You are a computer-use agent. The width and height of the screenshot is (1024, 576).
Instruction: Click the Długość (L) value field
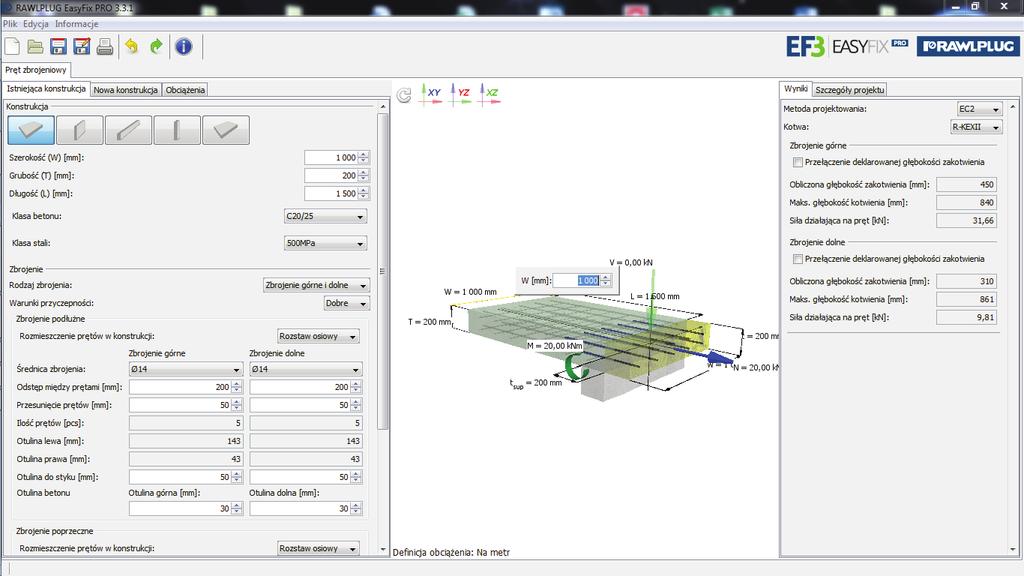(331, 194)
